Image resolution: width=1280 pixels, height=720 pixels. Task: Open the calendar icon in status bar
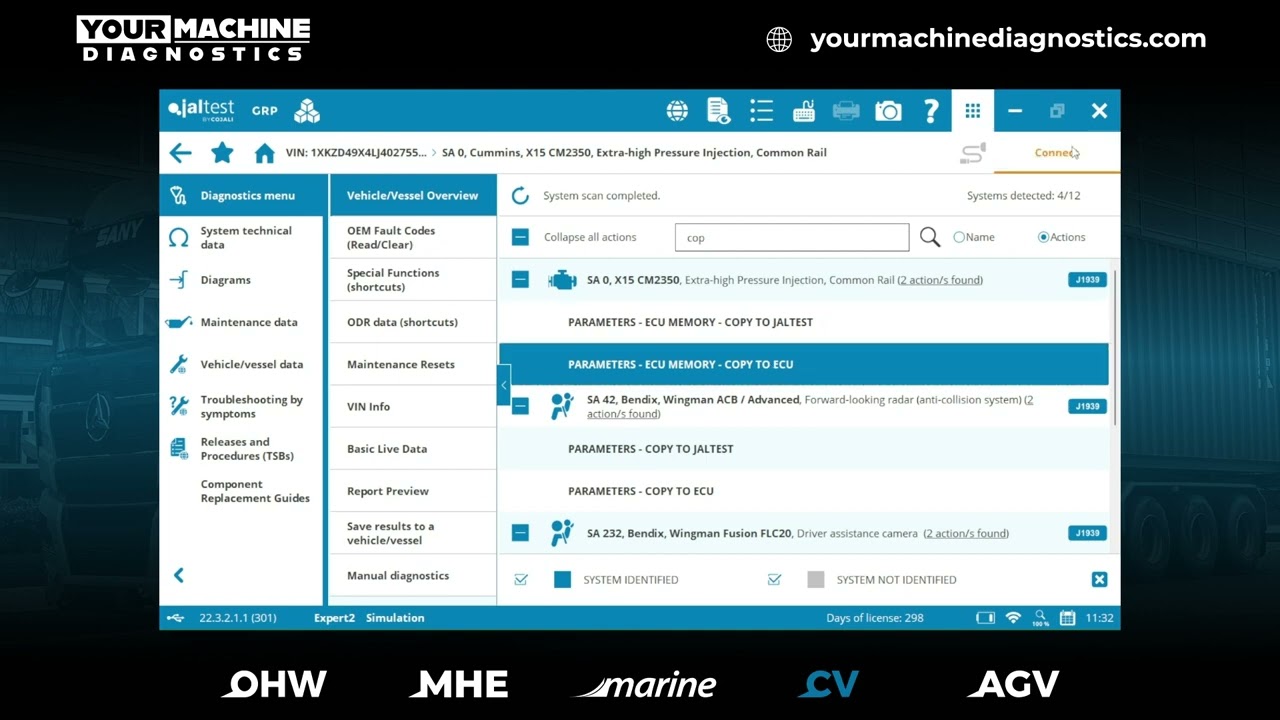(1067, 618)
